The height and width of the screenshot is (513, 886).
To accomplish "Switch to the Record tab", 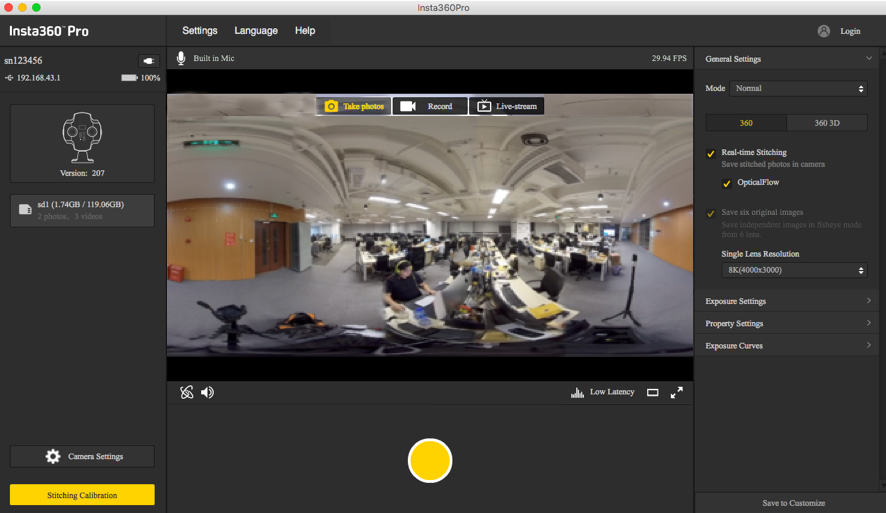I will (431, 106).
